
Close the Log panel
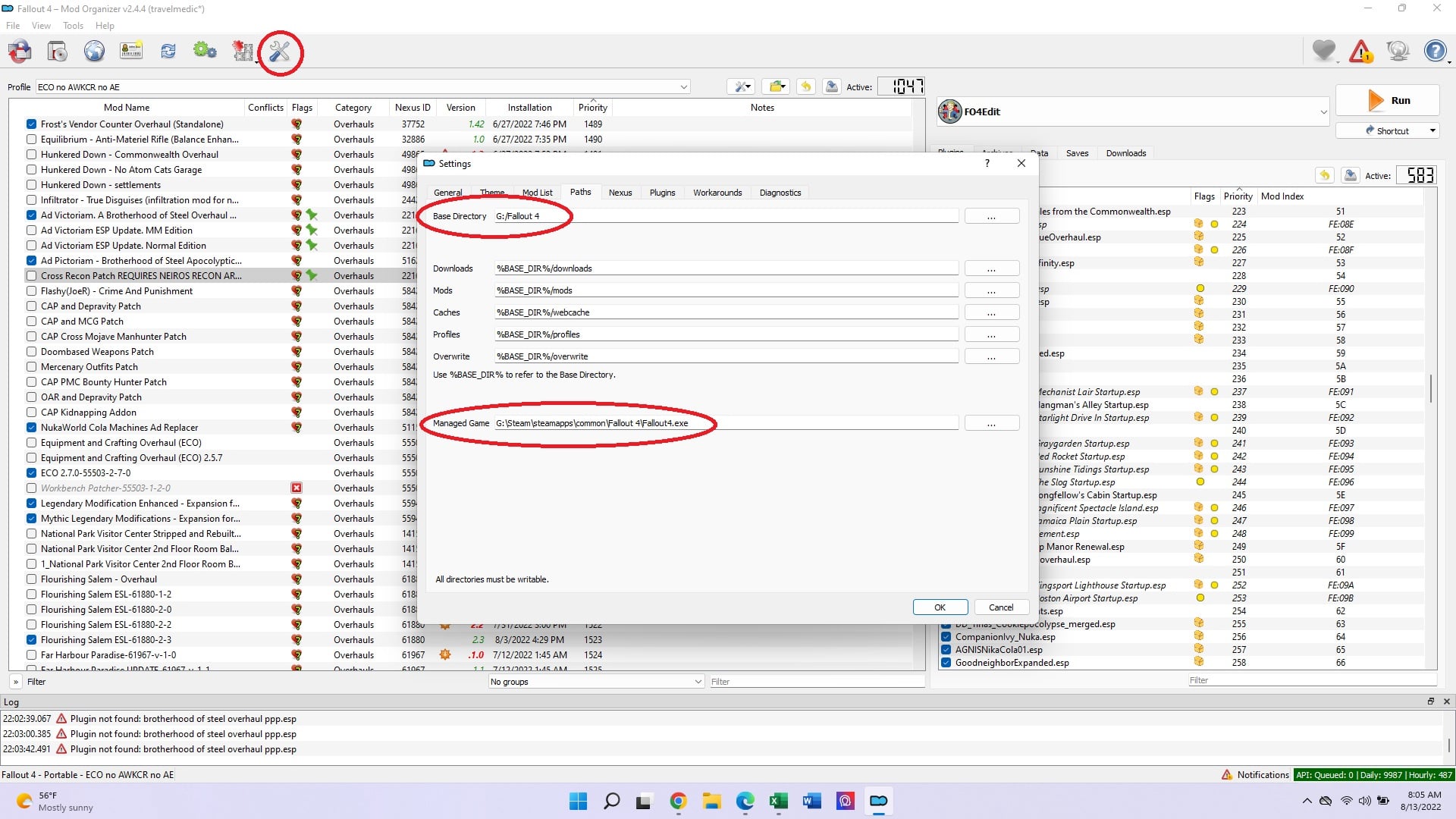point(1446,701)
